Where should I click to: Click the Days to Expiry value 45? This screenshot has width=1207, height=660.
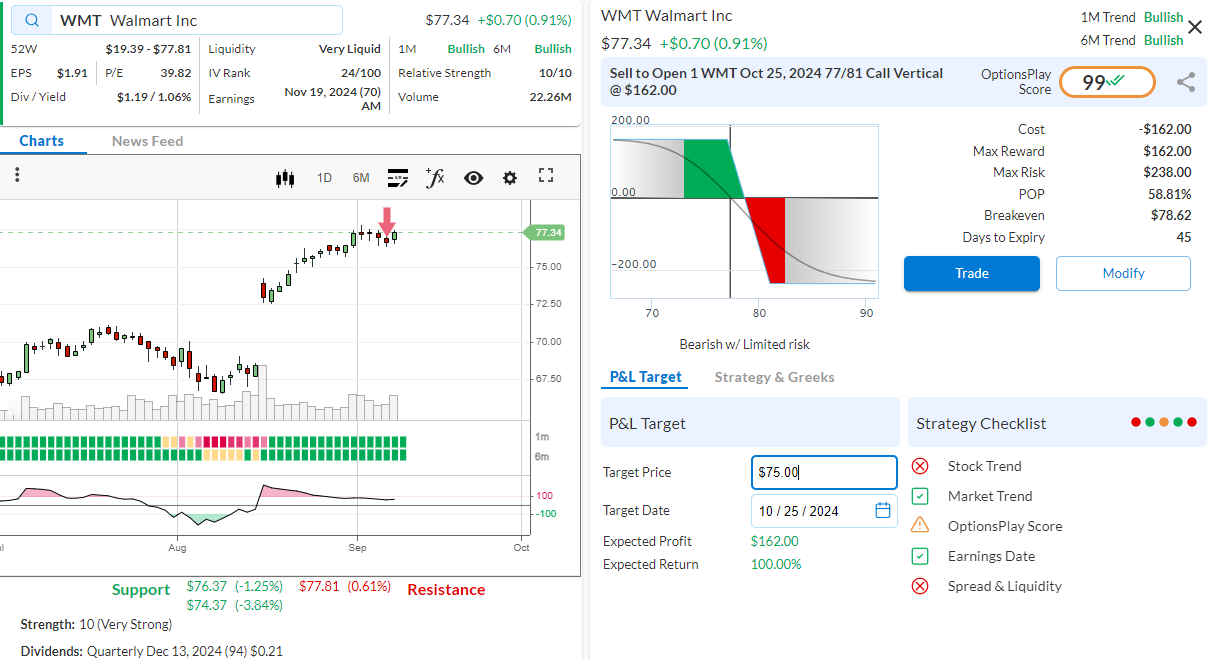click(1184, 238)
